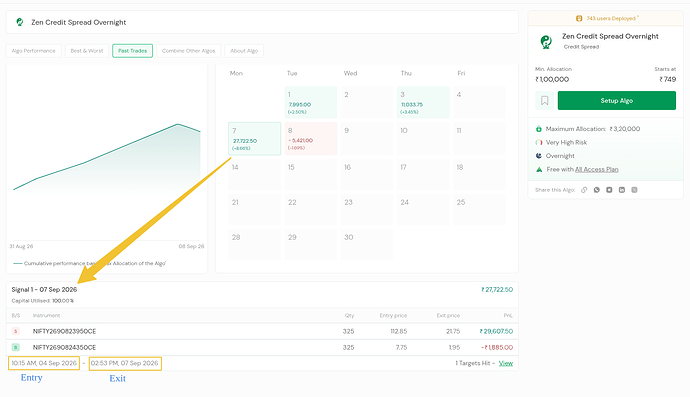Select calendar day 7 with 27,722.50 profit

tap(254, 139)
